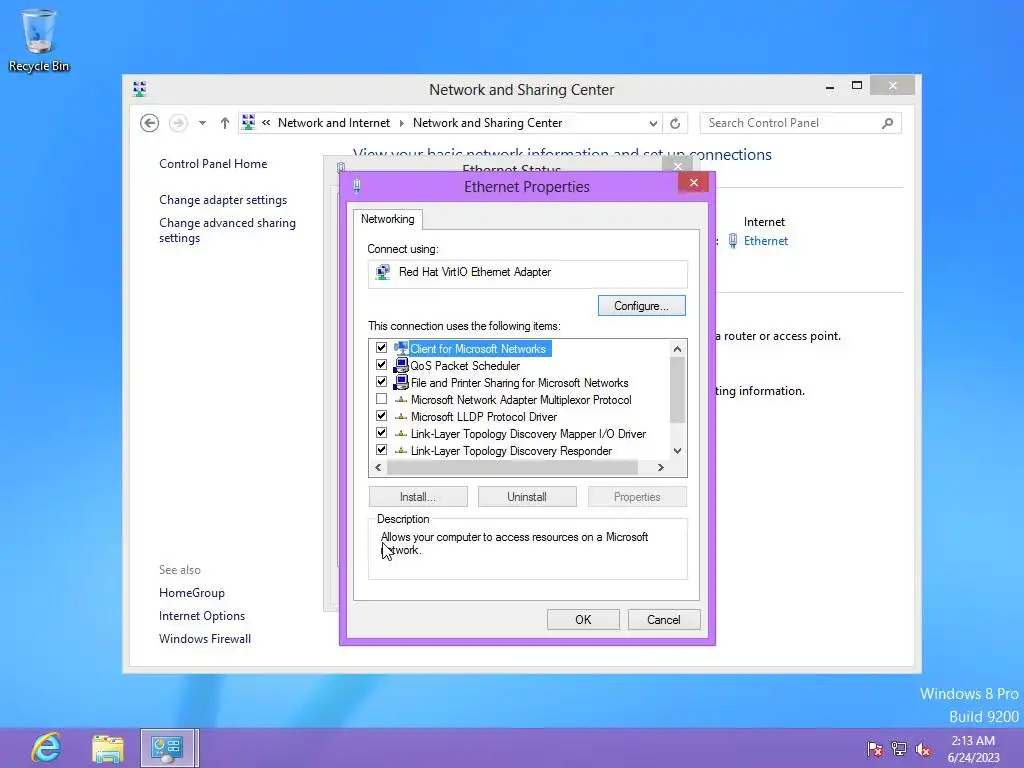Open Change advanced sharing settings
This screenshot has height=768, width=1024.
point(227,231)
